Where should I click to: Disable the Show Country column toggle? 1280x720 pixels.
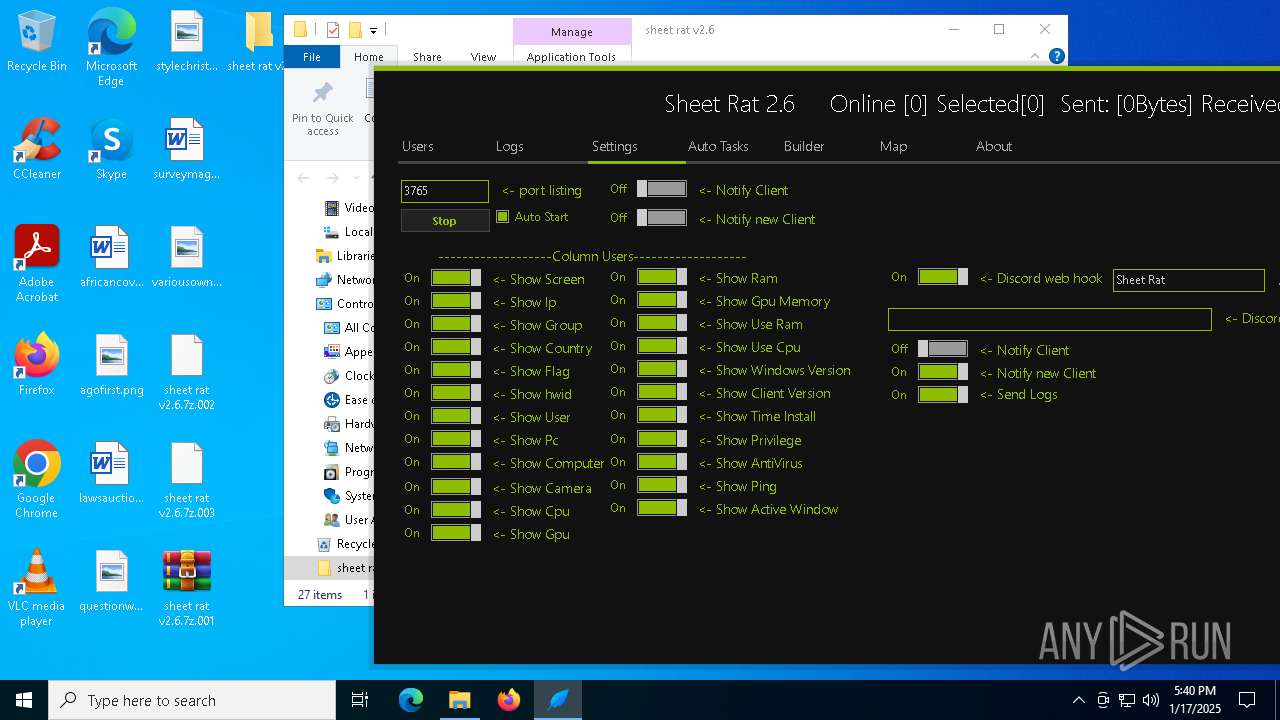tap(456, 347)
